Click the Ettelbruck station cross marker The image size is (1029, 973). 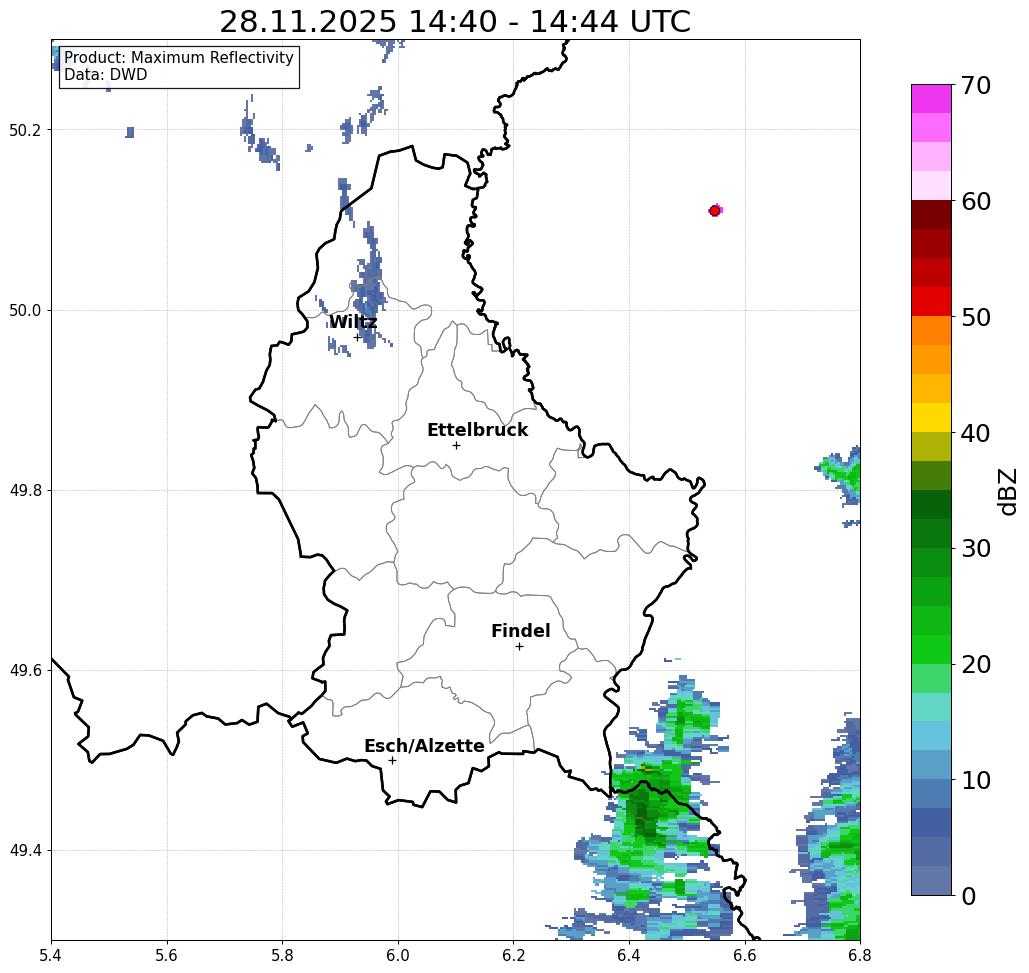pyautogui.click(x=456, y=445)
